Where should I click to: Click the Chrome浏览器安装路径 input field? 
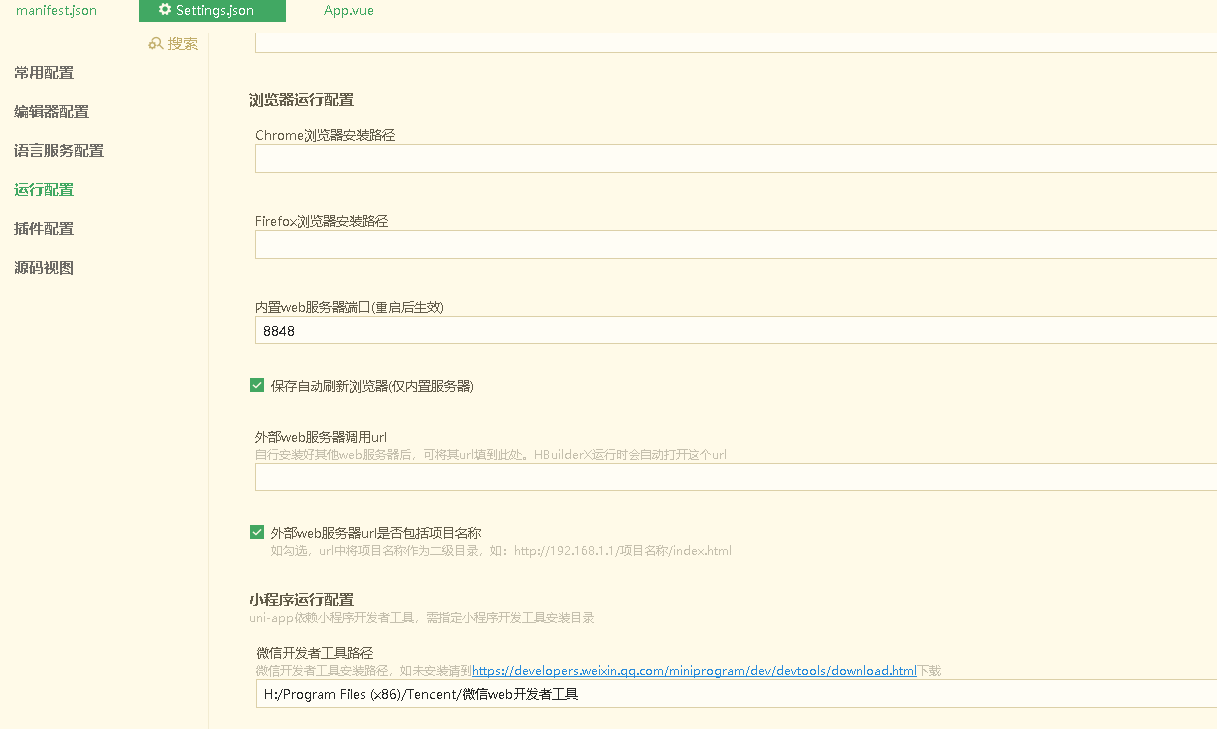point(600,158)
